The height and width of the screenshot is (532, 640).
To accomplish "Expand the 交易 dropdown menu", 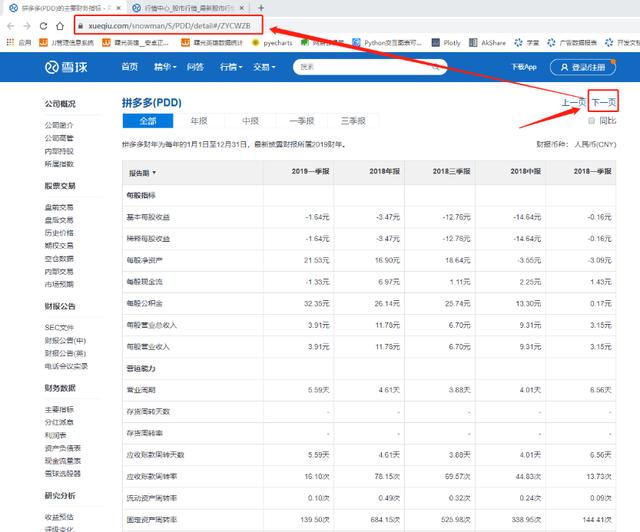I will (x=264, y=67).
